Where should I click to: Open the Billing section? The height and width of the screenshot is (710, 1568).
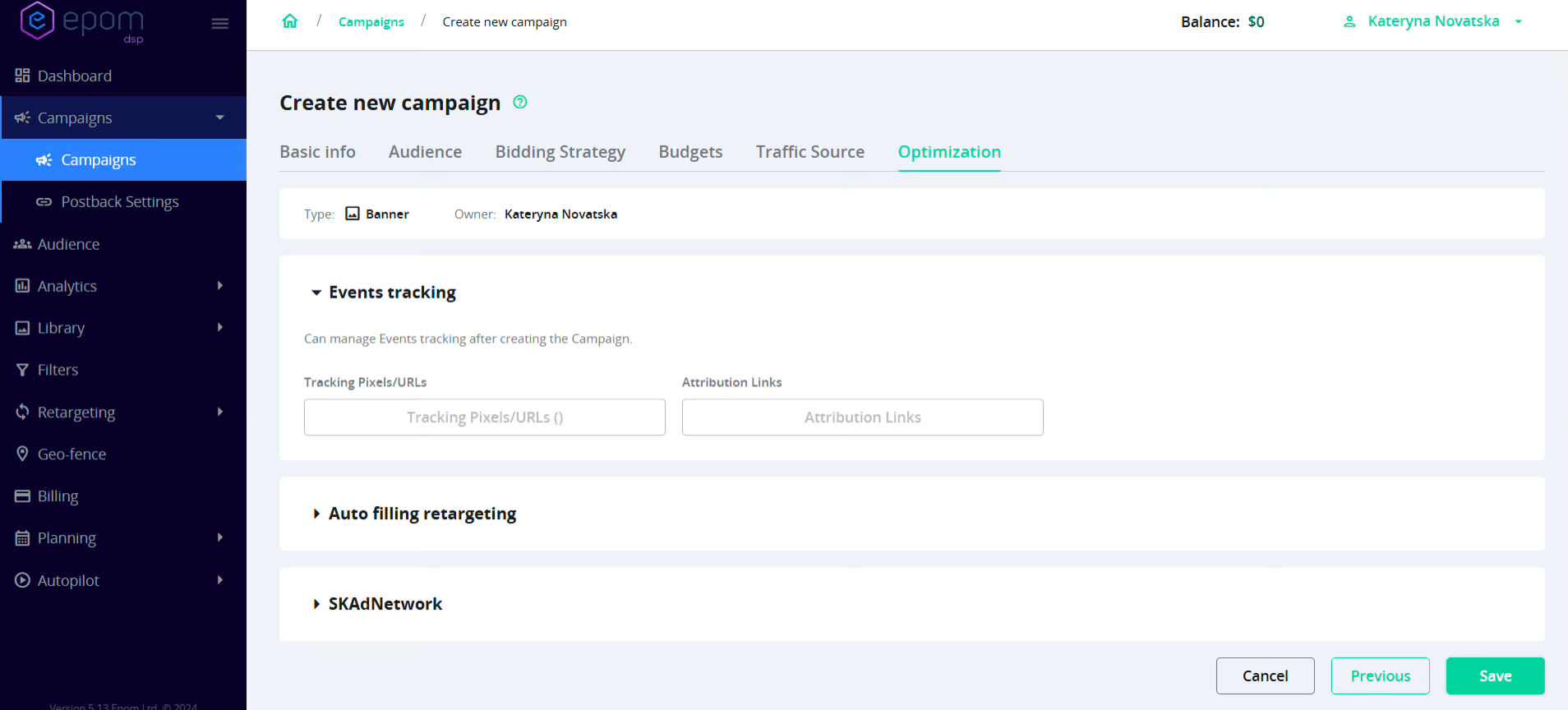tap(58, 496)
